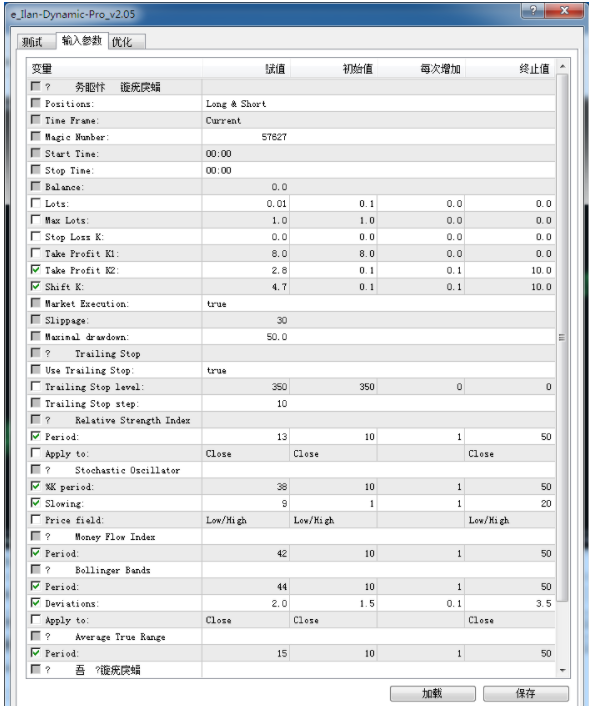Image resolution: width=589 pixels, height=706 pixels.
Task: Select Deviations end value 3.5
Action: tap(544, 603)
